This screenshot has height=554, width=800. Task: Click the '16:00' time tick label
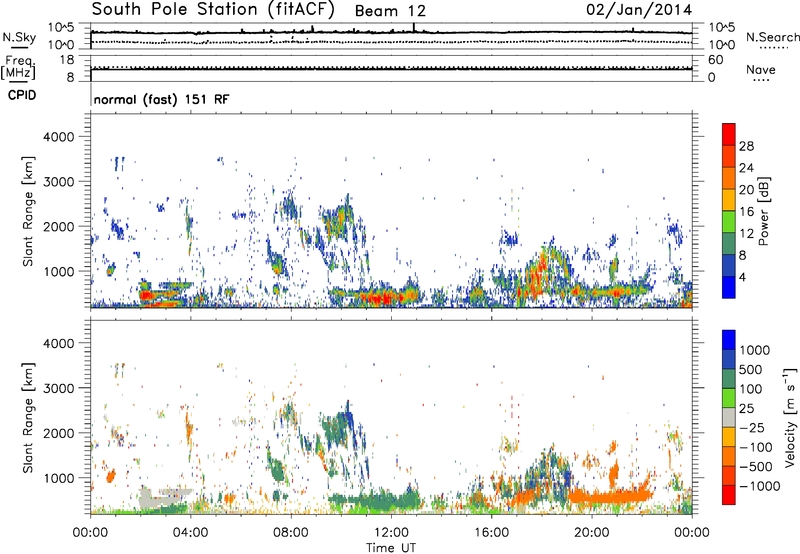tap(491, 533)
